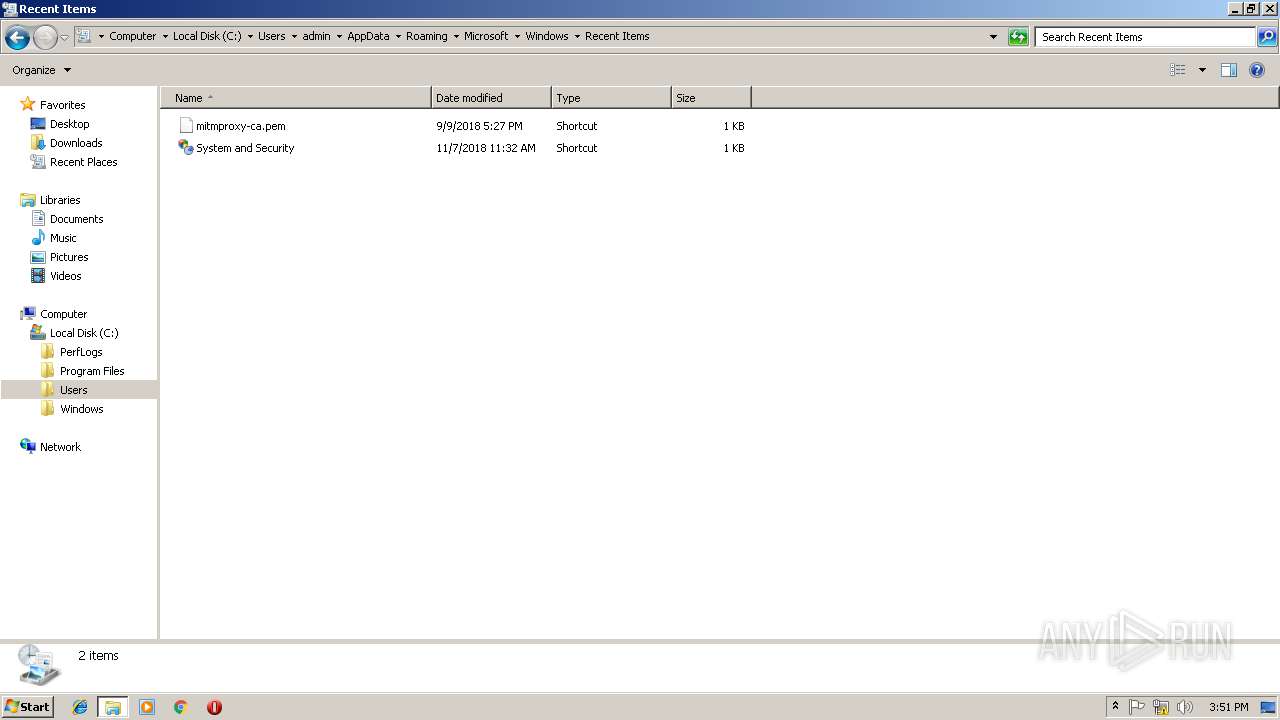Click AppData in the address breadcrumb
The height and width of the screenshot is (720, 1280).
pyautogui.click(x=368, y=36)
